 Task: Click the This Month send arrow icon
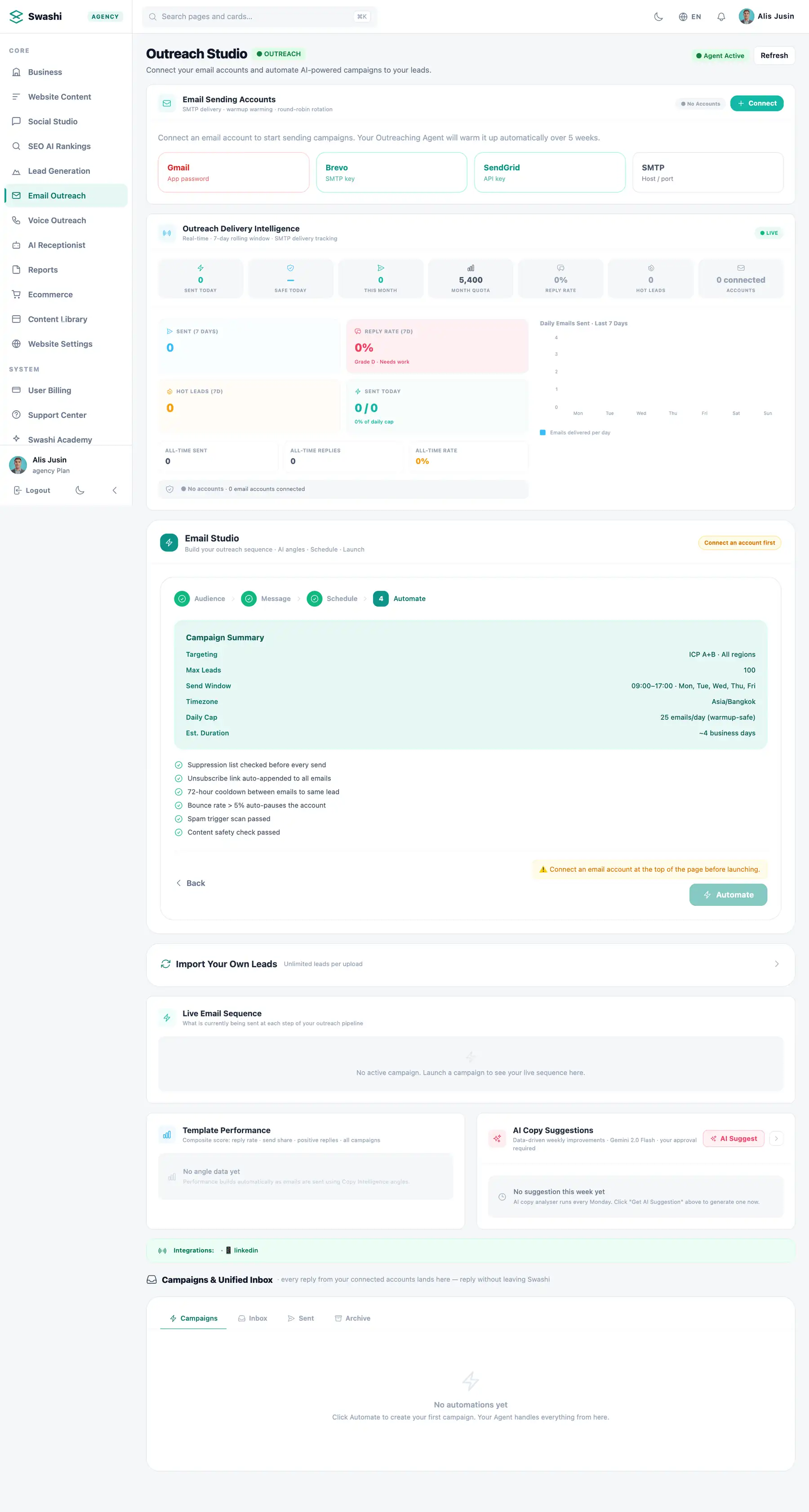380,268
